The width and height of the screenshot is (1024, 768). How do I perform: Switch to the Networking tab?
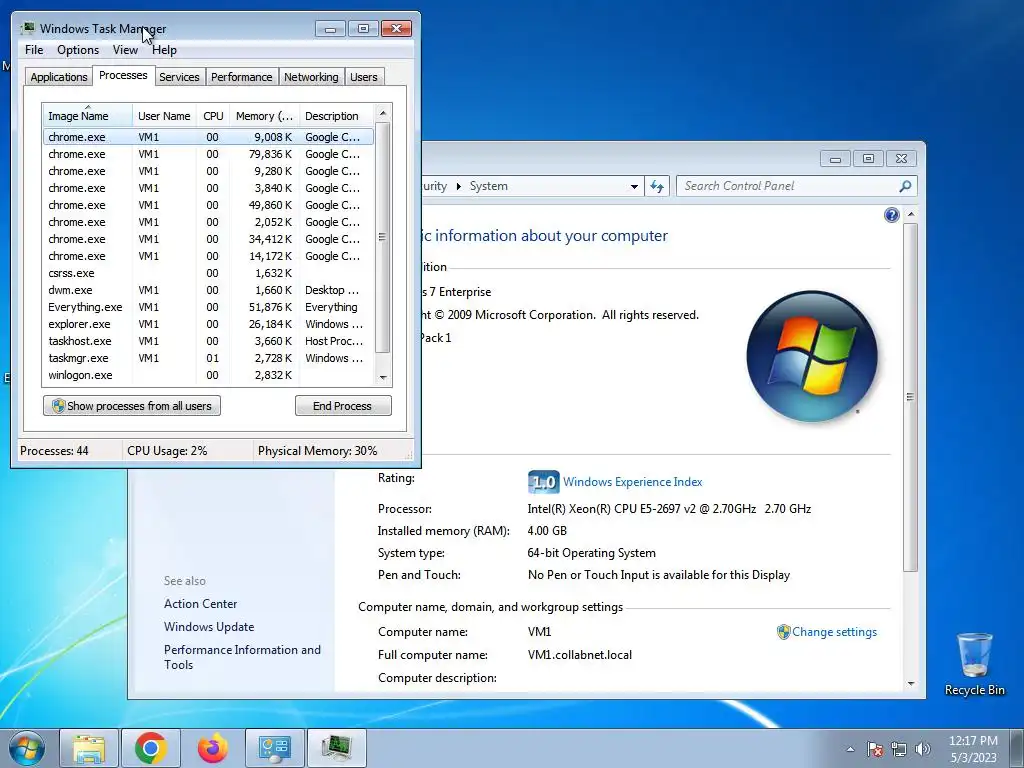311,77
